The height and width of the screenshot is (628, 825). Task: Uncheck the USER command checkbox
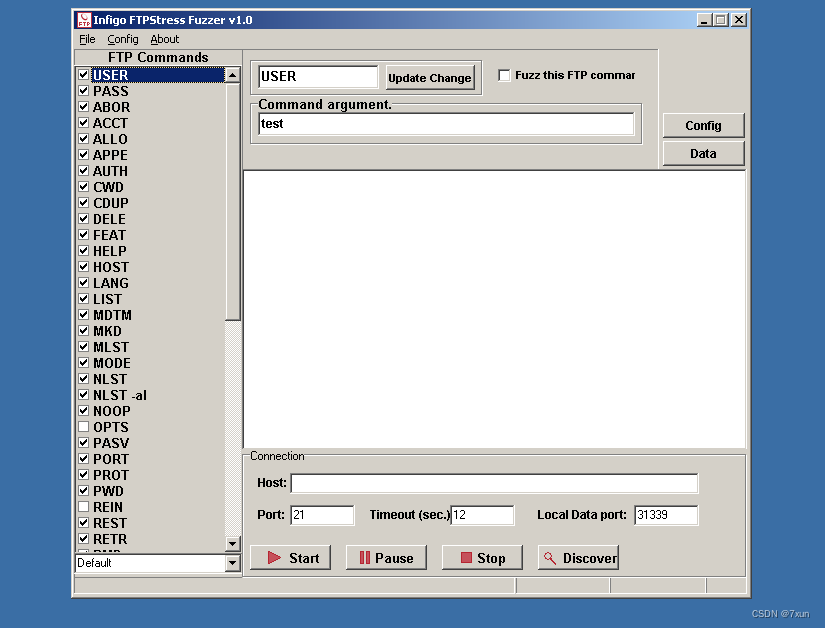pos(83,74)
